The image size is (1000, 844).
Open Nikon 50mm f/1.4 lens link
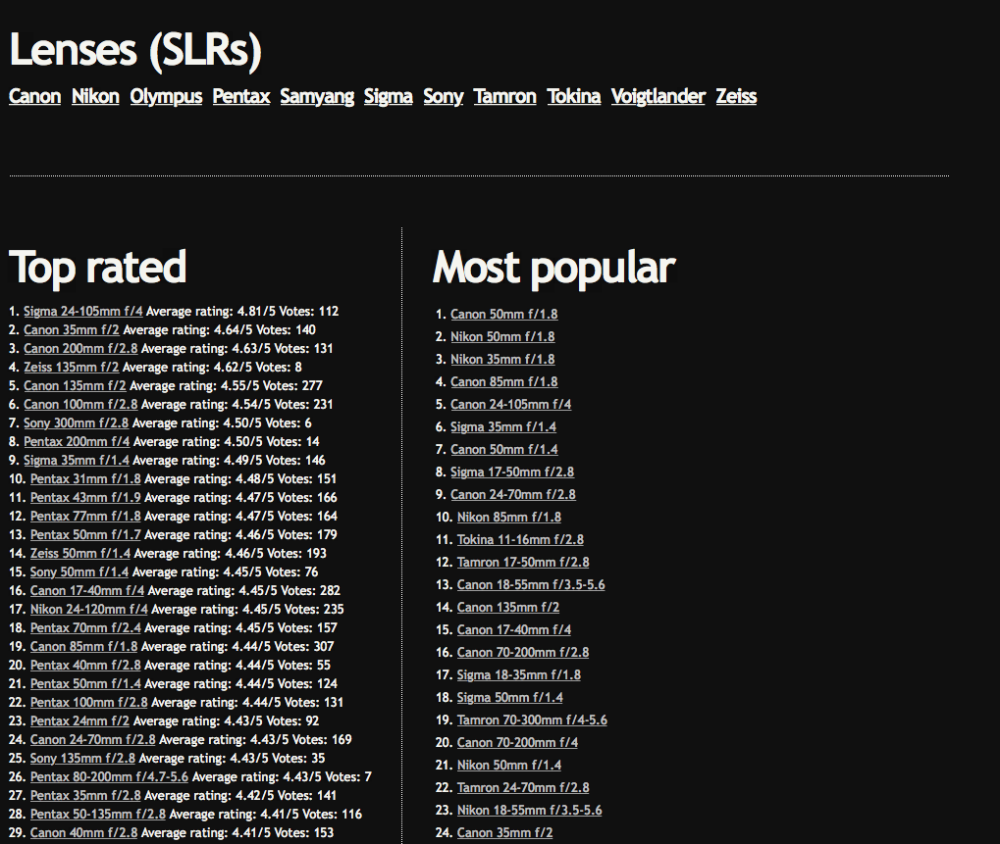click(509, 765)
